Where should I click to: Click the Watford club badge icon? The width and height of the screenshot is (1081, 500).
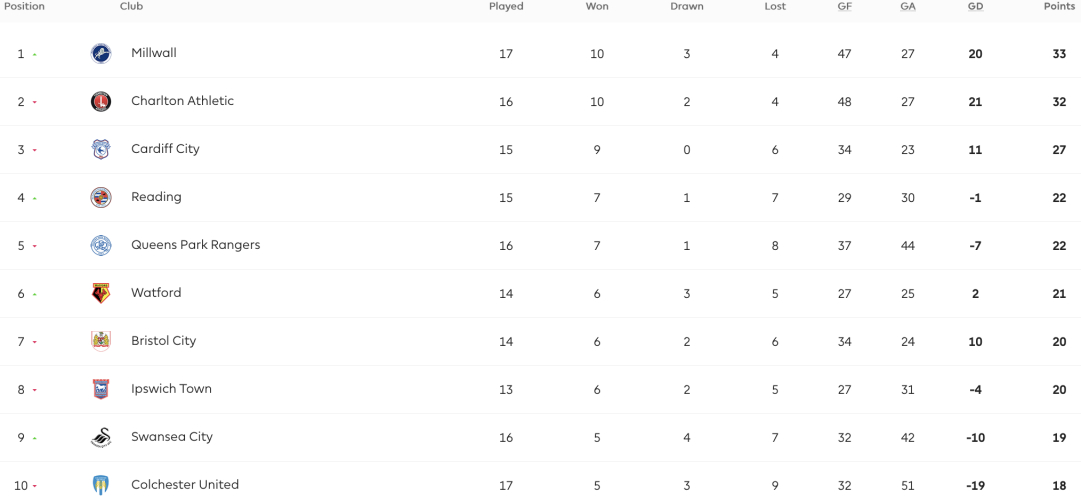point(101,293)
